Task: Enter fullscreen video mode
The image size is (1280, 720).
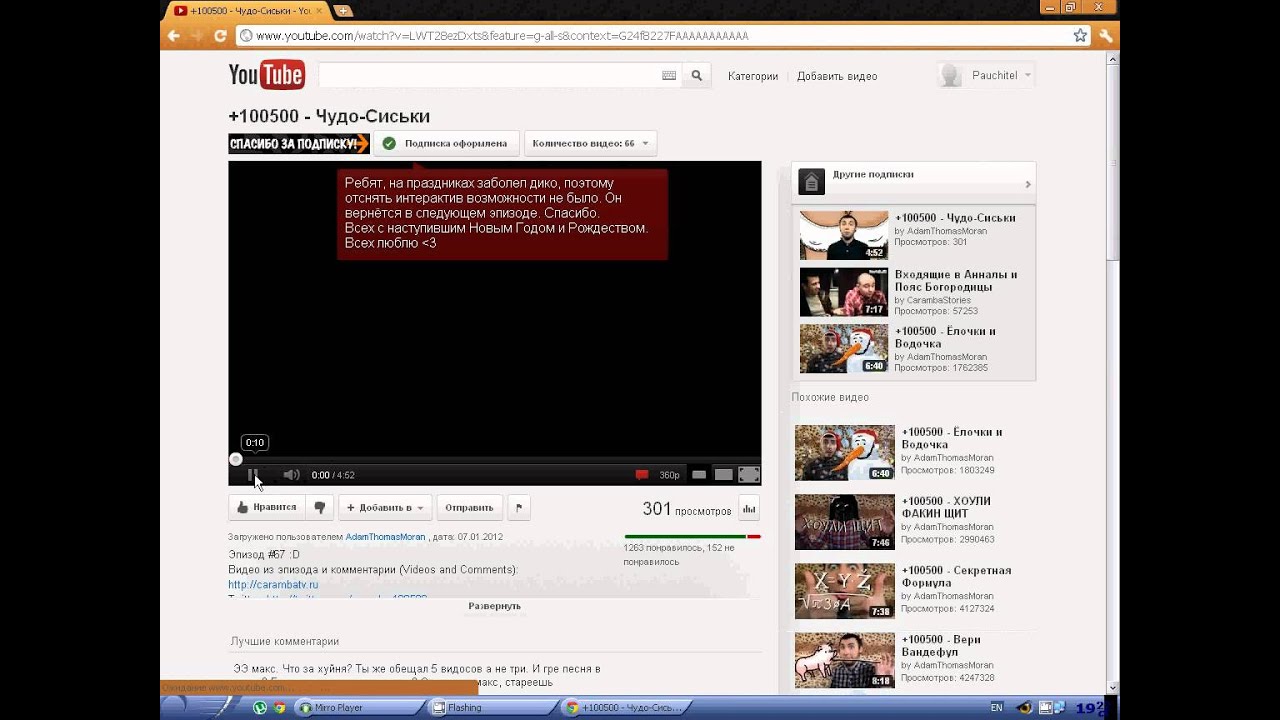Action: click(749, 475)
